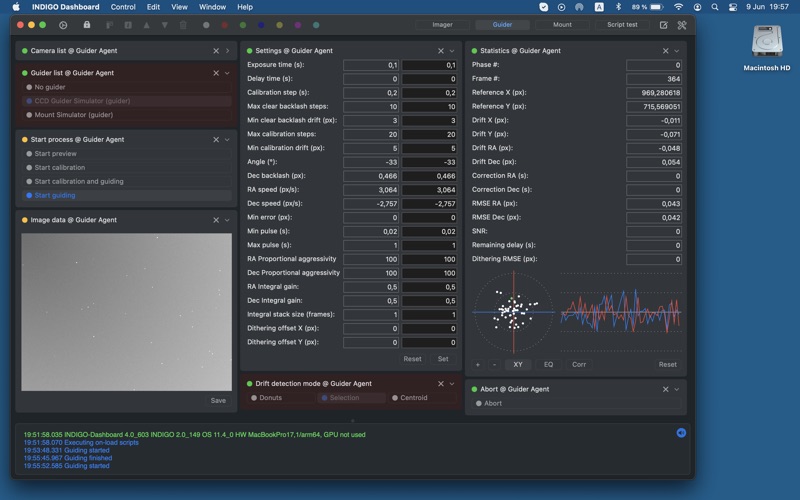Collapse the Guider list panel
800x500 pixels.
[228, 73]
